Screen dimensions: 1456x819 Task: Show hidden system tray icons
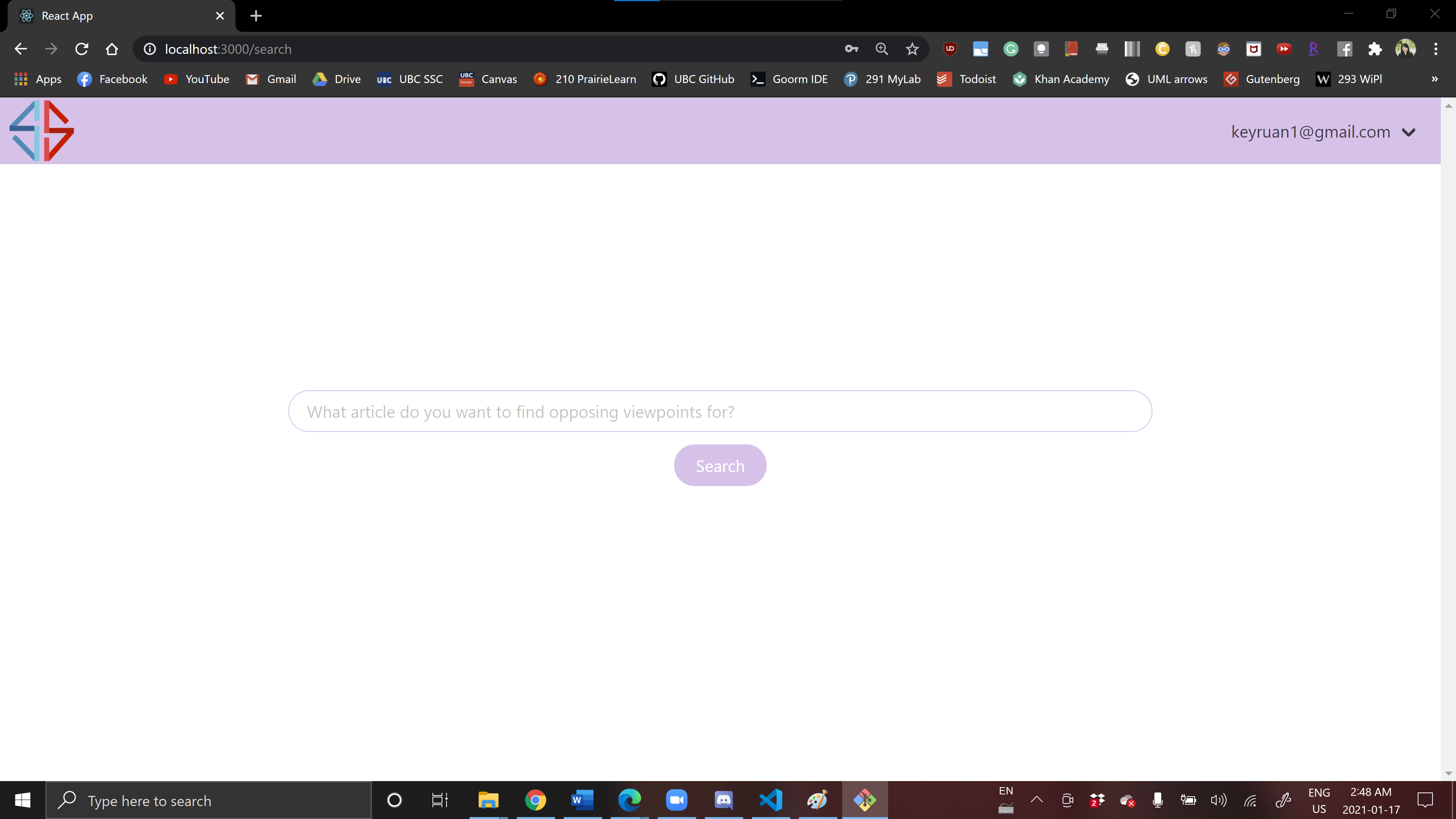click(1036, 800)
